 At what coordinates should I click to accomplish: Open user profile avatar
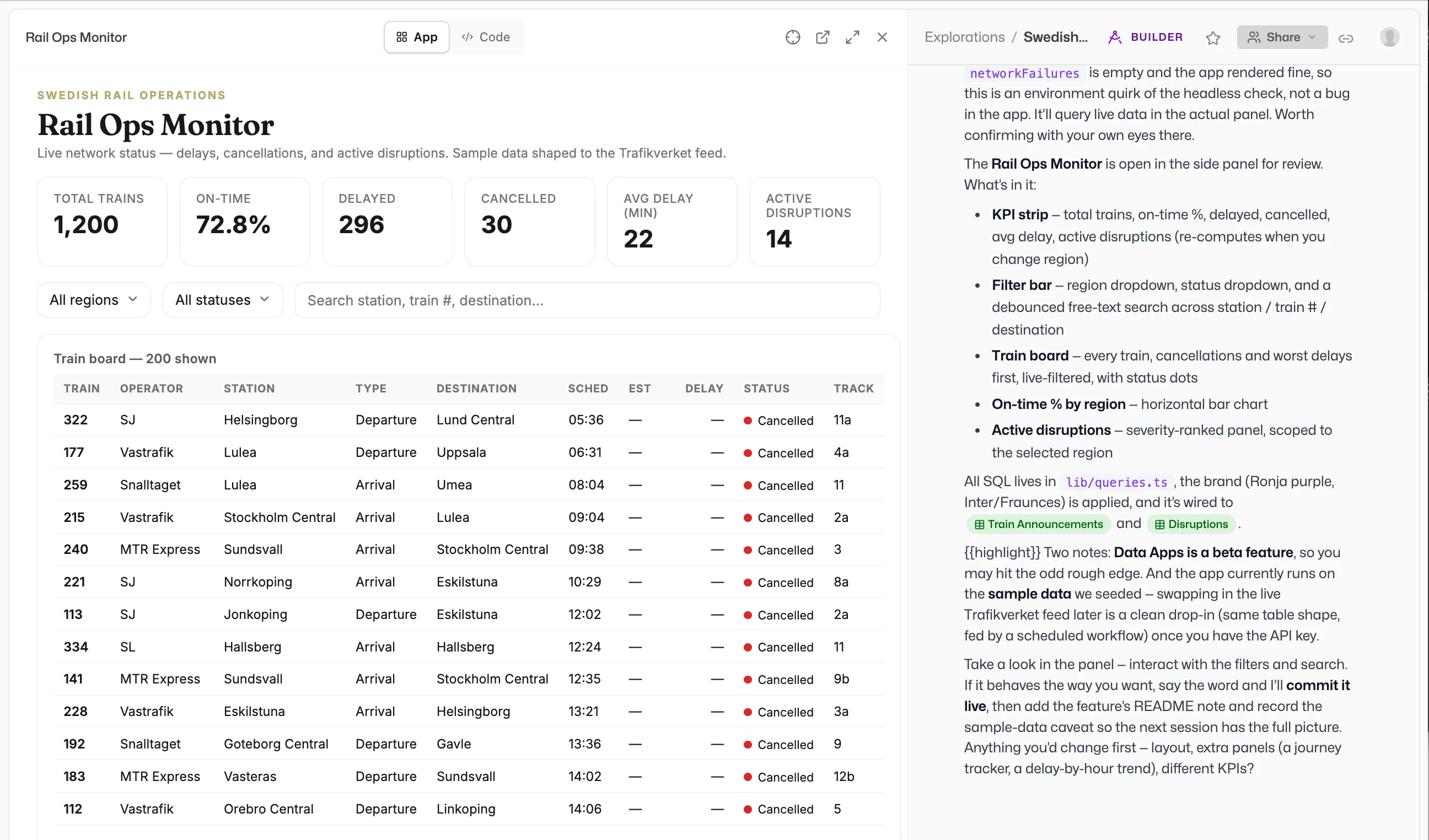tap(1389, 37)
